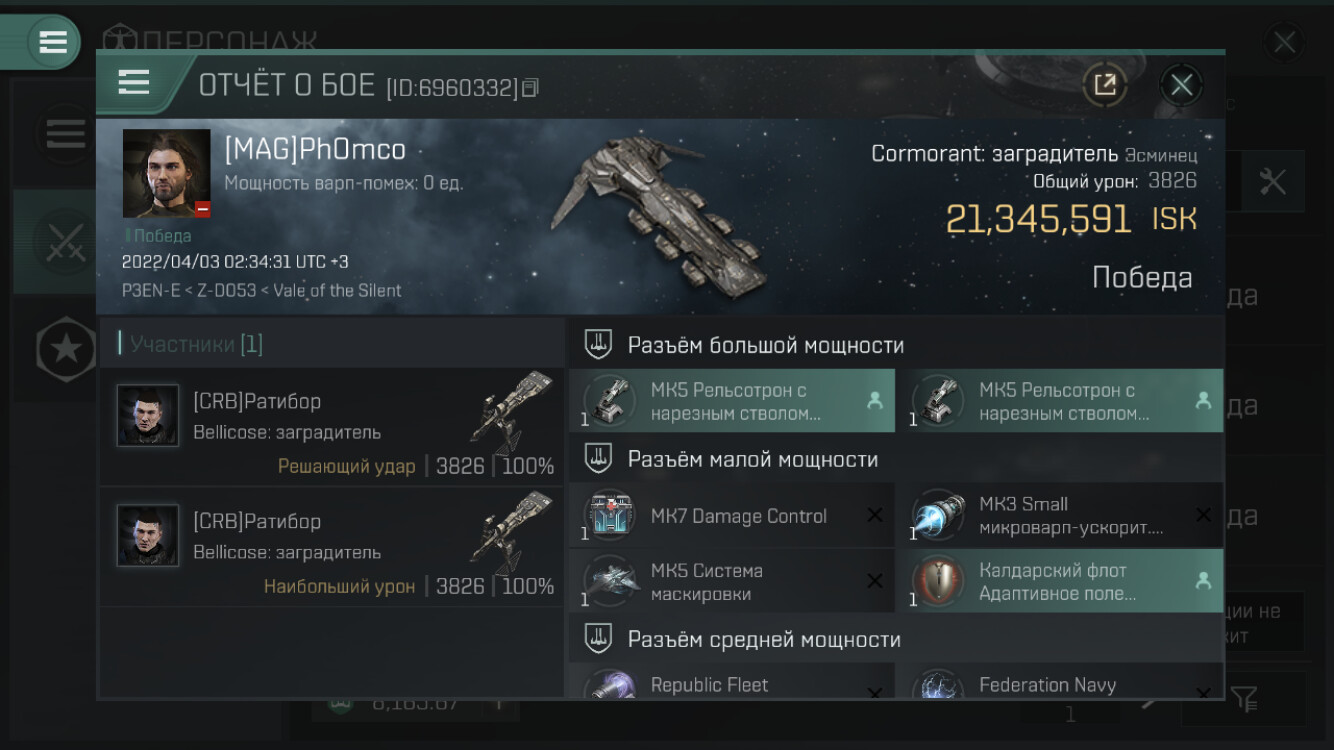The width and height of the screenshot is (1334, 750).
Task: Select the second MK5 Рельсотрон railgun module
Action: (1060, 401)
